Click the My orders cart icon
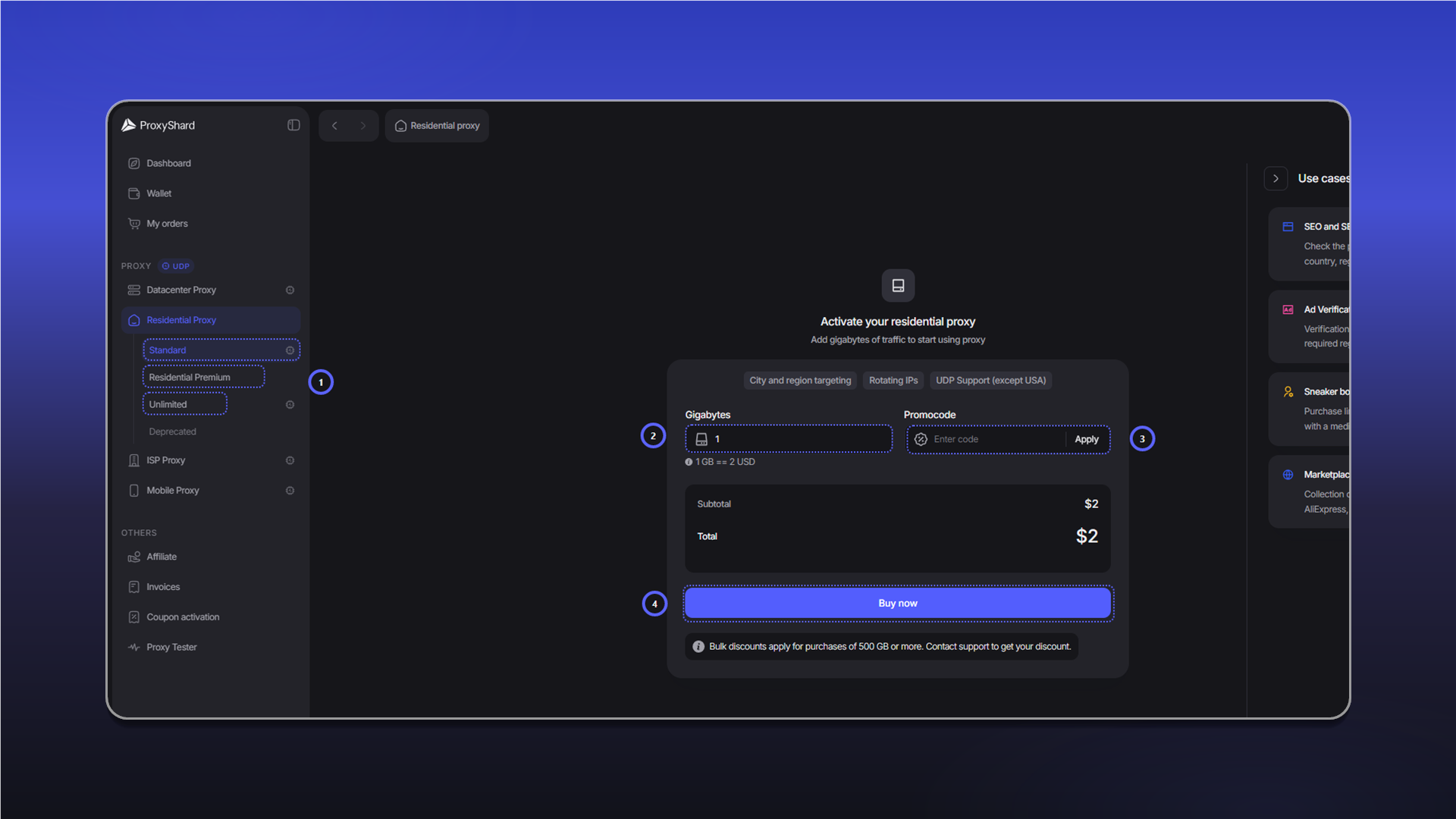This screenshot has width=1456, height=819. (134, 224)
